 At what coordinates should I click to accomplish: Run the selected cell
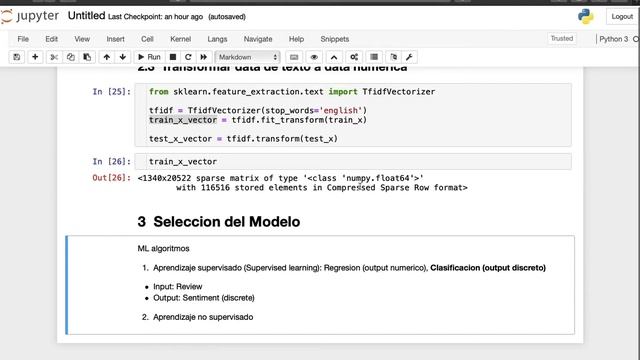149,57
